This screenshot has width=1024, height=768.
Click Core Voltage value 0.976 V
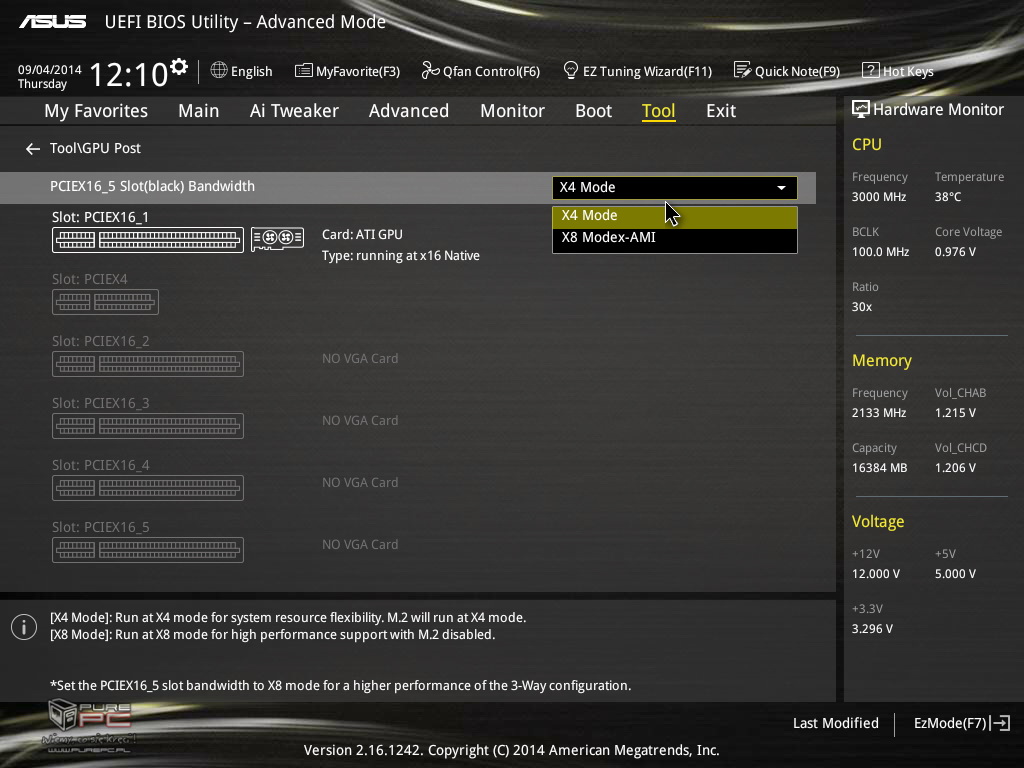coord(955,251)
